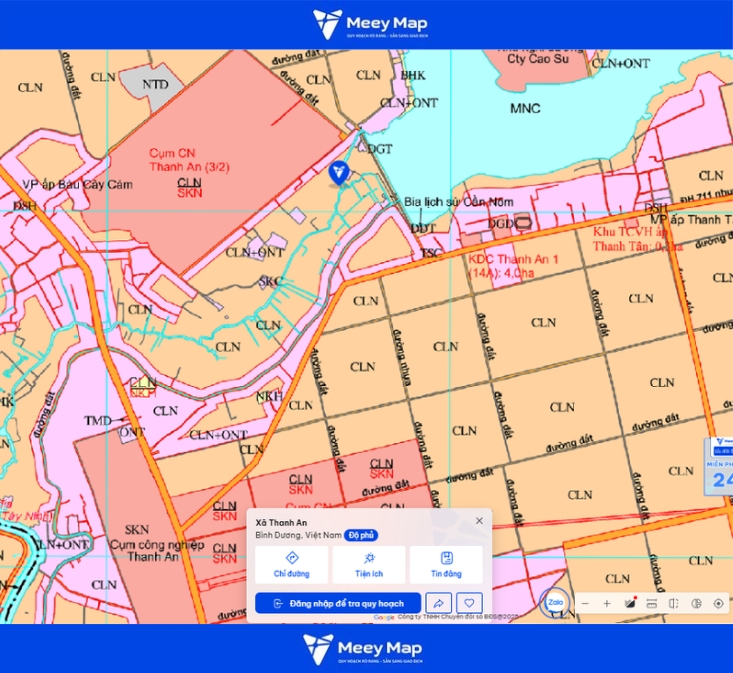Open Tiện ích utilities
This screenshot has height=673, width=733.
click(369, 565)
